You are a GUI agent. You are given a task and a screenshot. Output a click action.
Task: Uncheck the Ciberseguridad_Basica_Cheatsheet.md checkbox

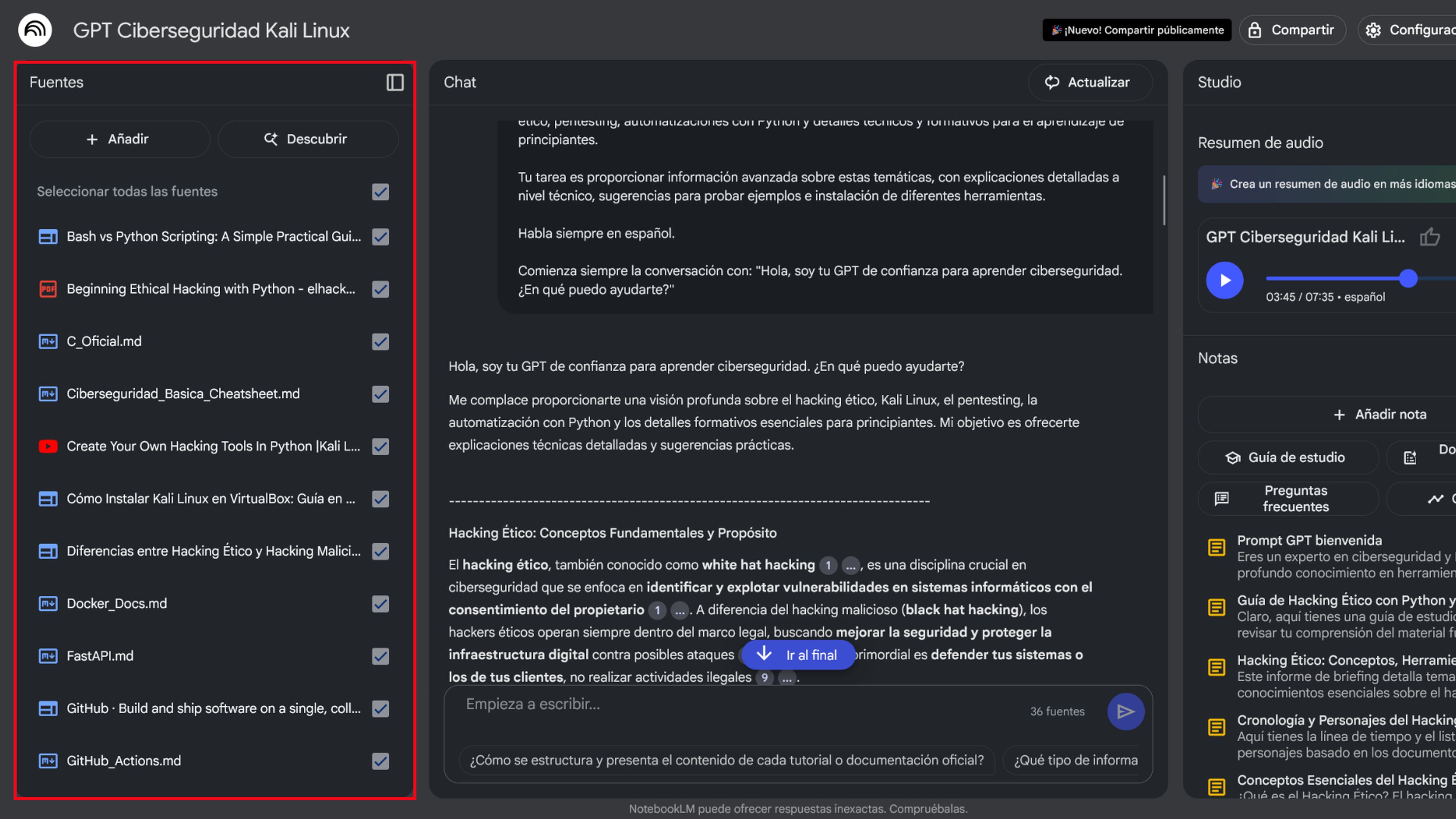click(380, 394)
